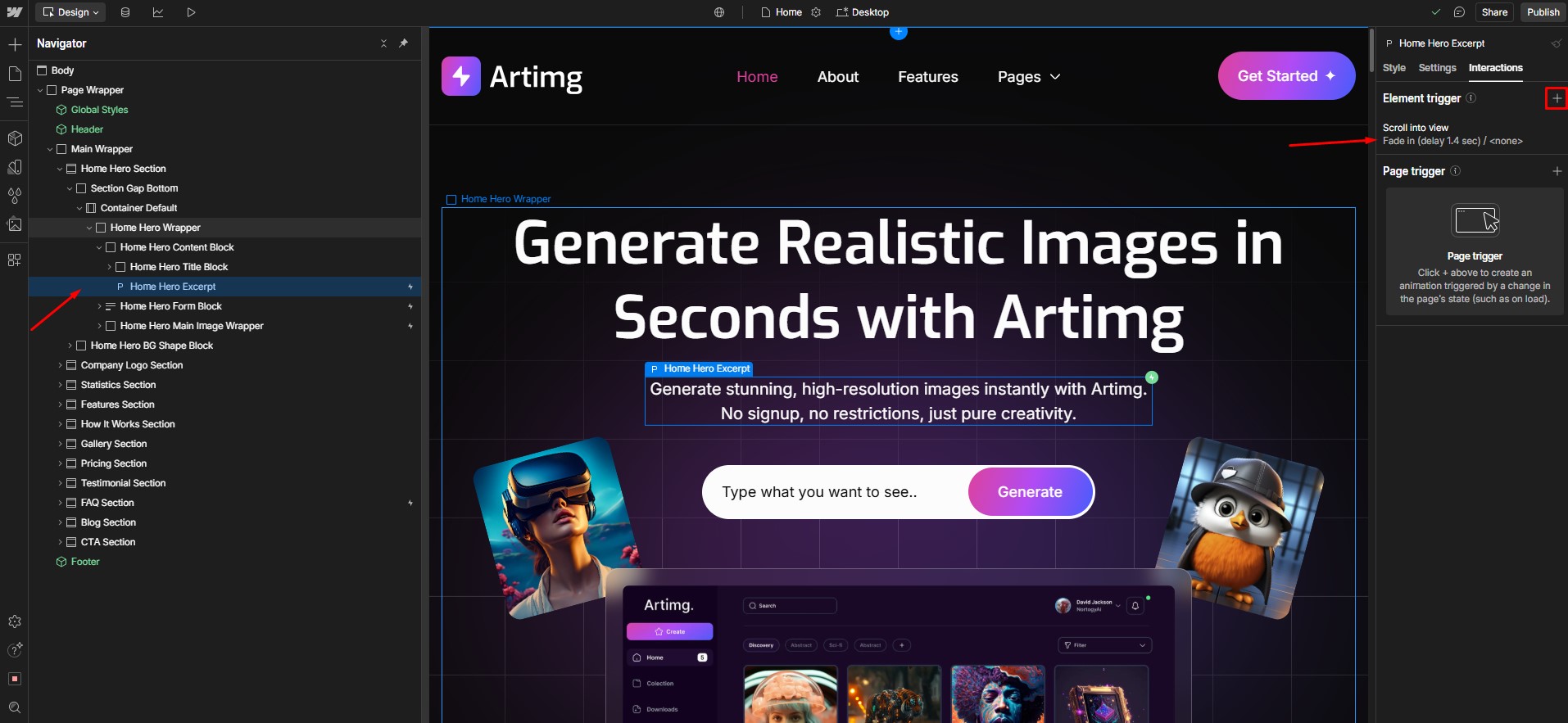The height and width of the screenshot is (723, 1568).
Task: Select Global Styles in Navigator
Action: click(x=99, y=110)
